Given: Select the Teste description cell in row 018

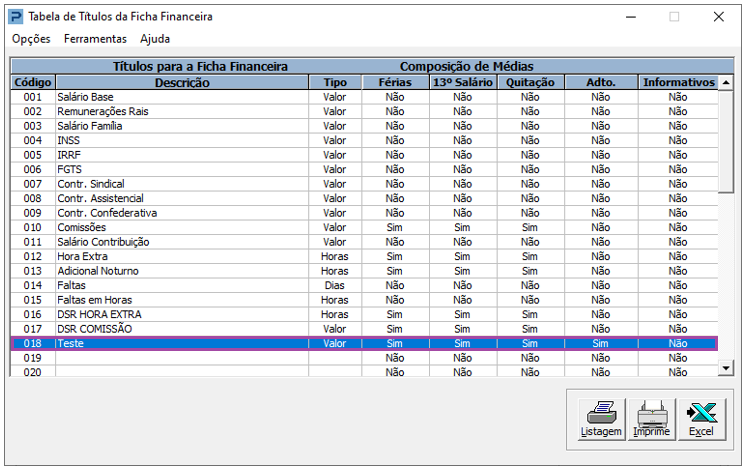Looking at the screenshot, I should [x=182, y=343].
